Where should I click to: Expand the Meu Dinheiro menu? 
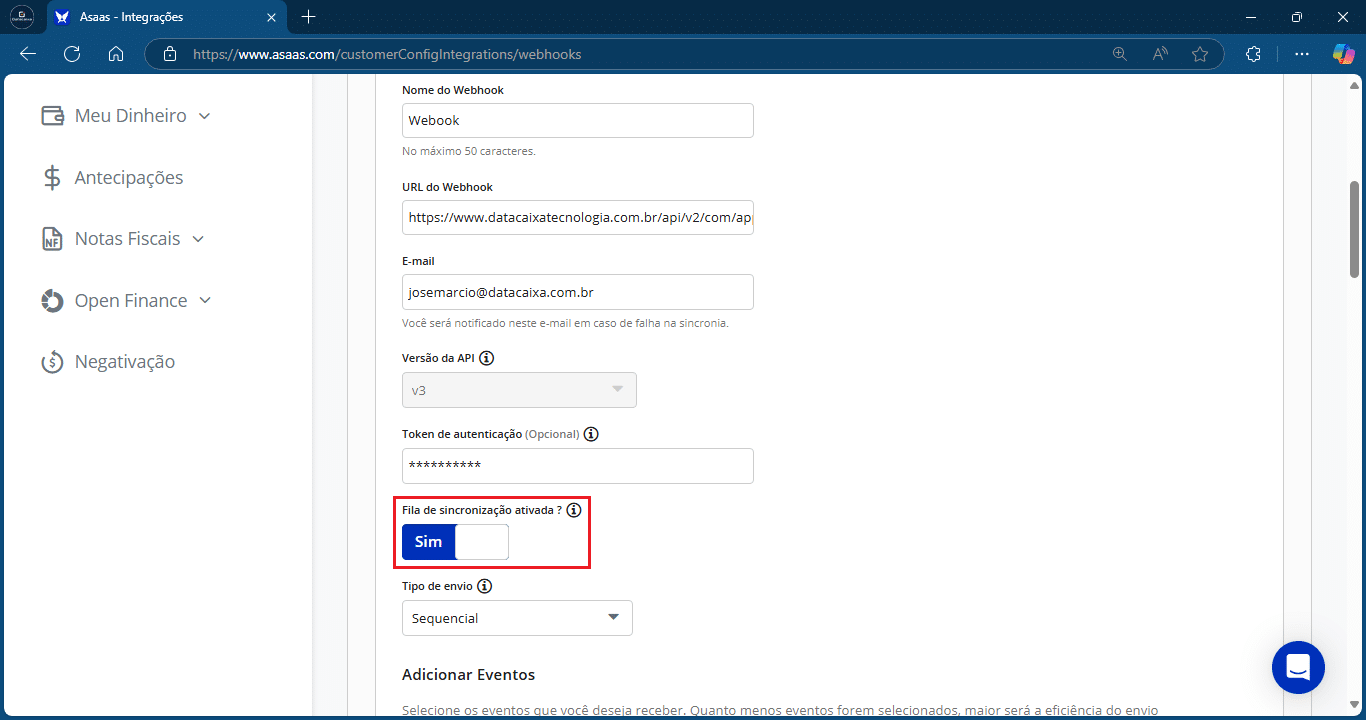pyautogui.click(x=204, y=116)
